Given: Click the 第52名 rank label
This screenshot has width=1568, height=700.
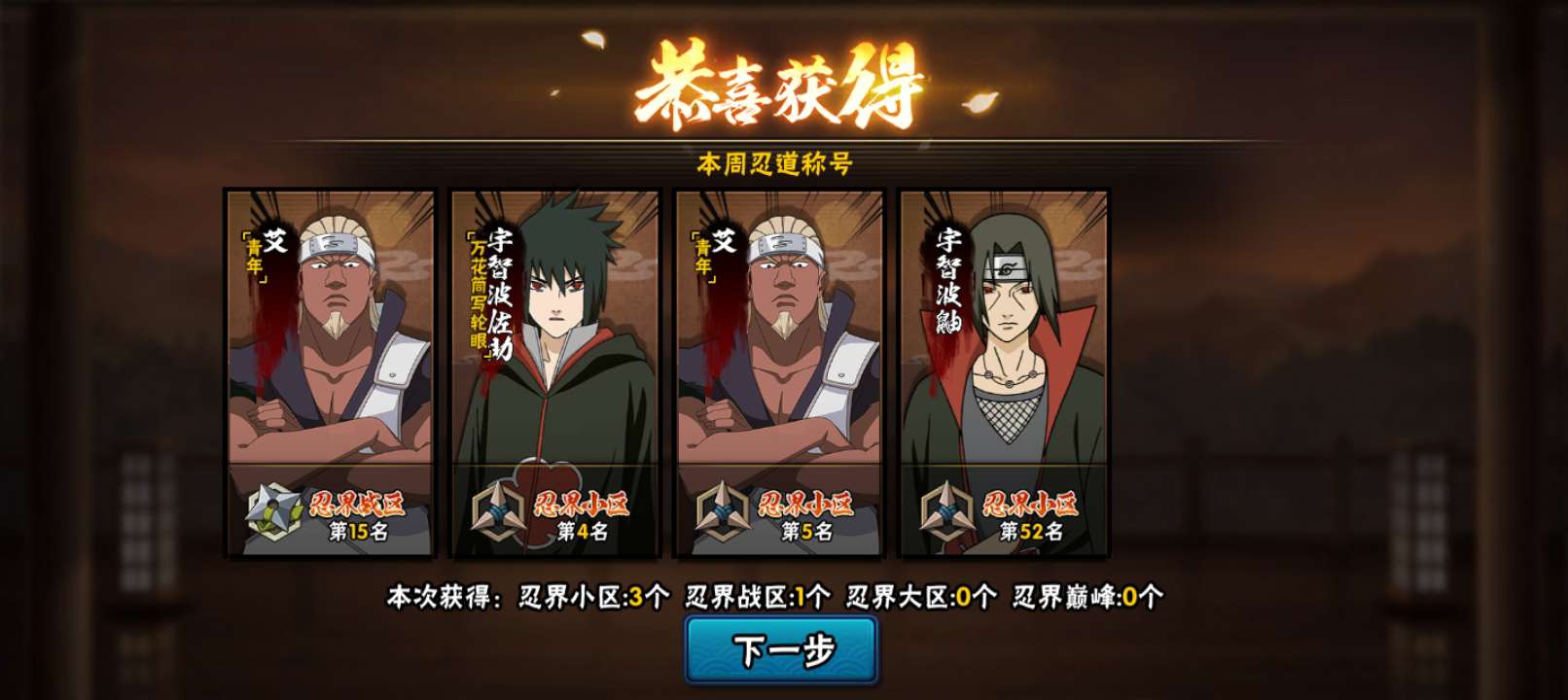Looking at the screenshot, I should click(x=1032, y=532).
